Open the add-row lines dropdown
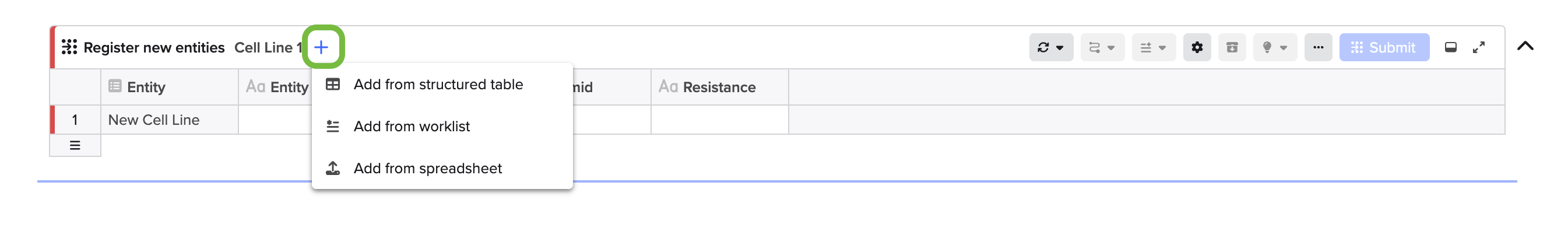Viewport: 1568px width, 238px height. pyautogui.click(x=1153, y=47)
